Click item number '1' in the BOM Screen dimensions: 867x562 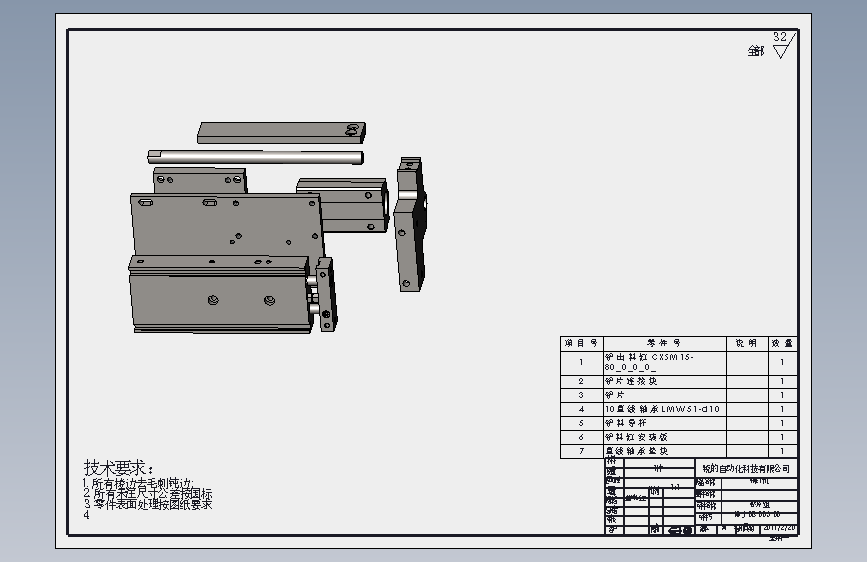[x=581, y=363]
